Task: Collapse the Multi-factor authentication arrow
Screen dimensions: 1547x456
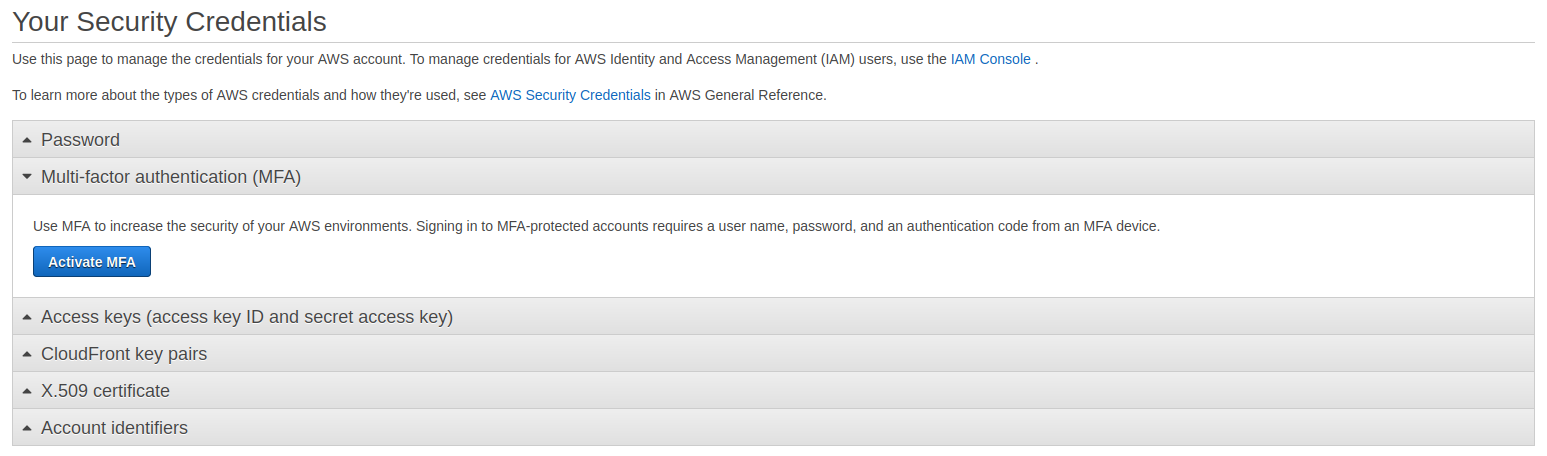Action: pos(27,177)
